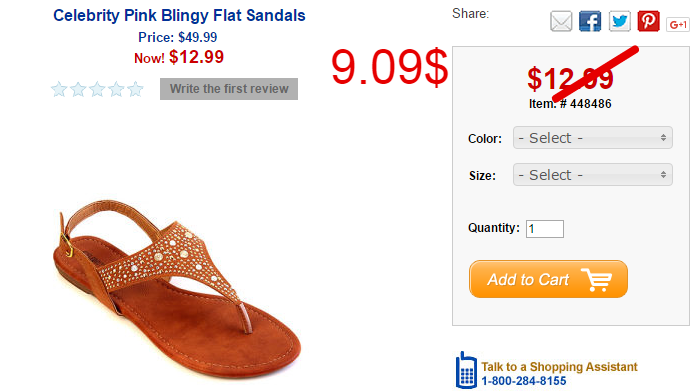Image resolution: width=690 pixels, height=392 pixels.
Task: Share the product via email envelope icon
Action: pos(561,21)
